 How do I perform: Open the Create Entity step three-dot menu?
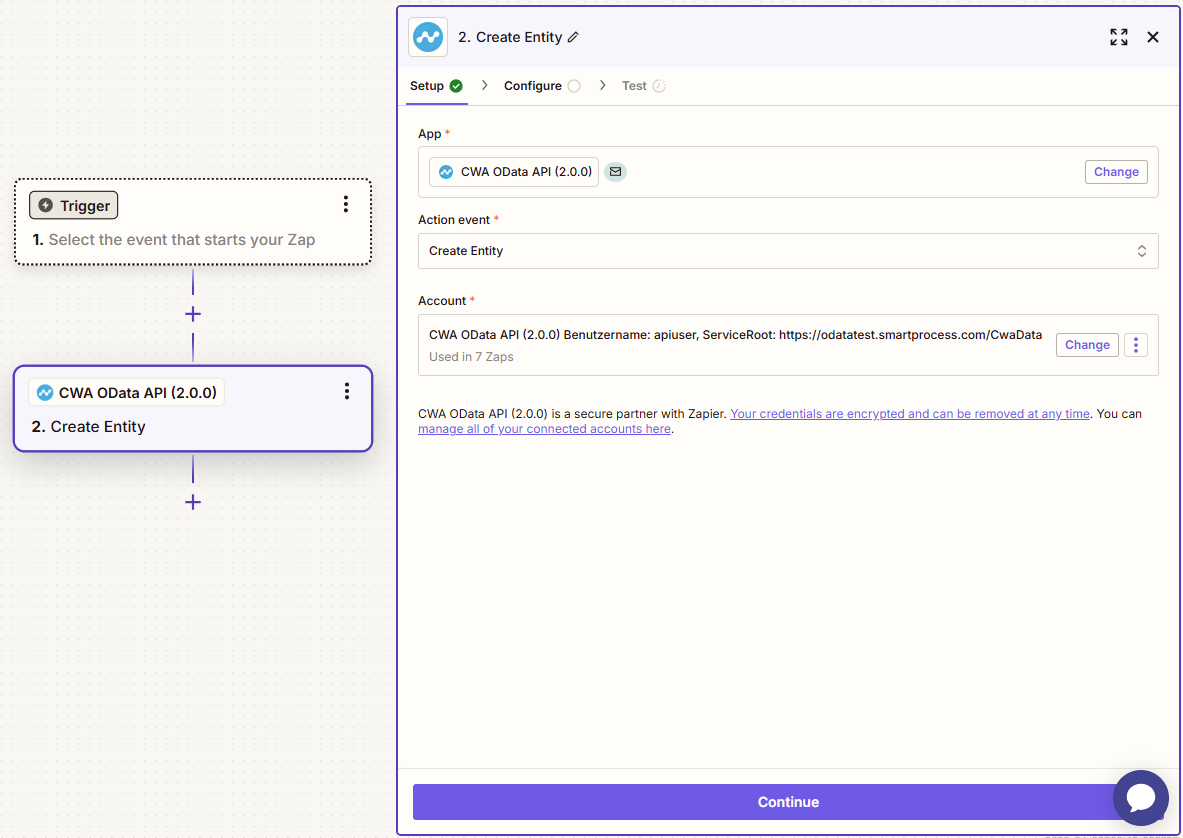click(x=347, y=391)
